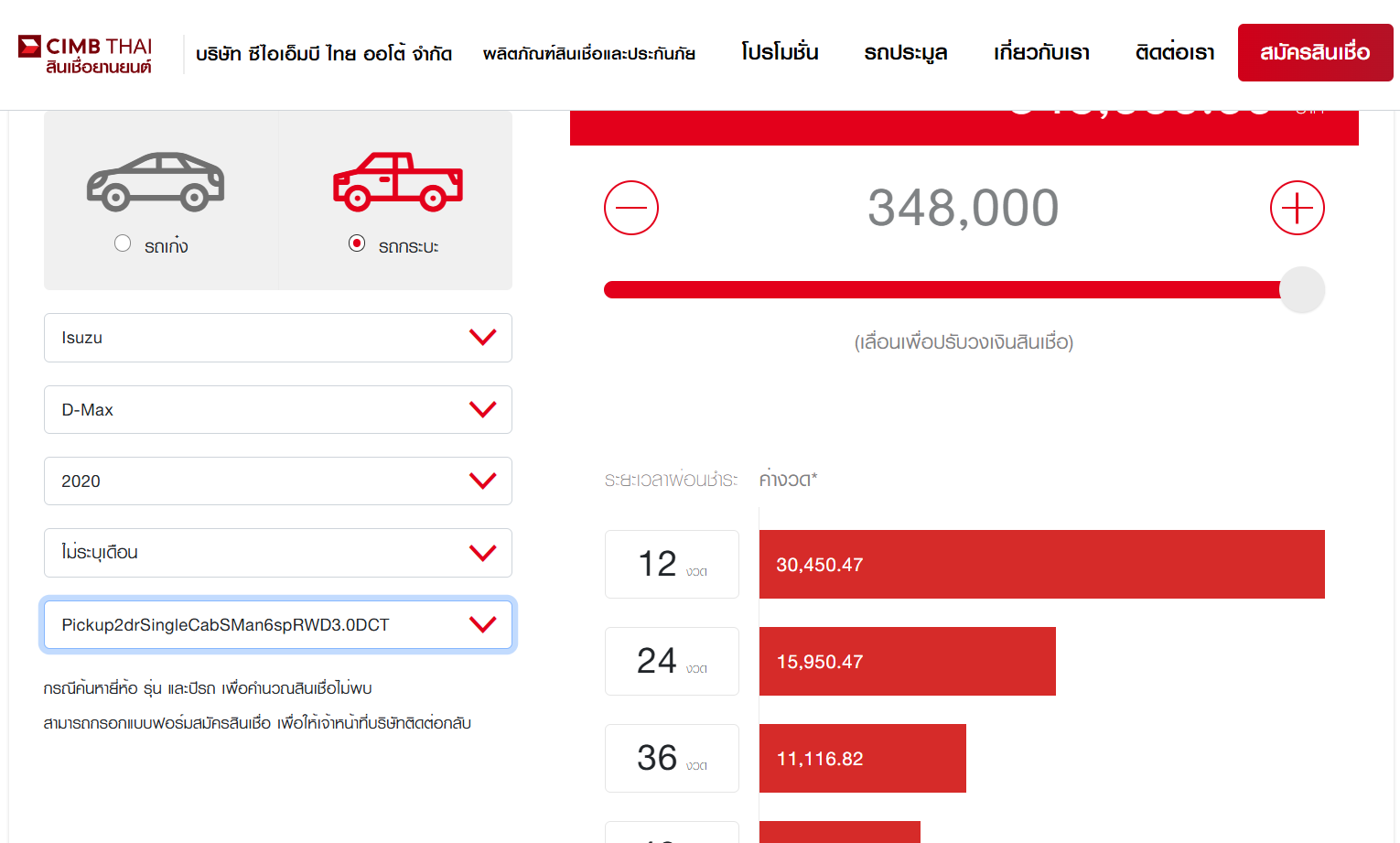Click the gray sedan car icon
The height and width of the screenshot is (843, 1400).
(x=156, y=181)
